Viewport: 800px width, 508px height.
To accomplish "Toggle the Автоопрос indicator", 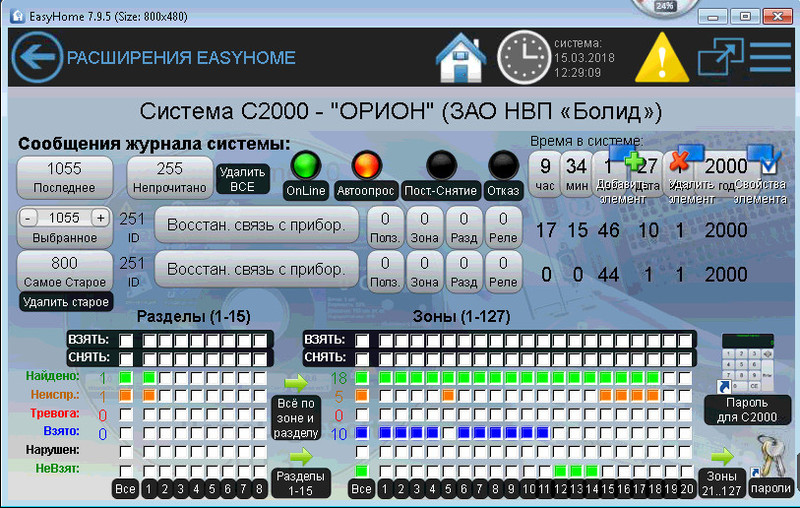I will 369,165.
